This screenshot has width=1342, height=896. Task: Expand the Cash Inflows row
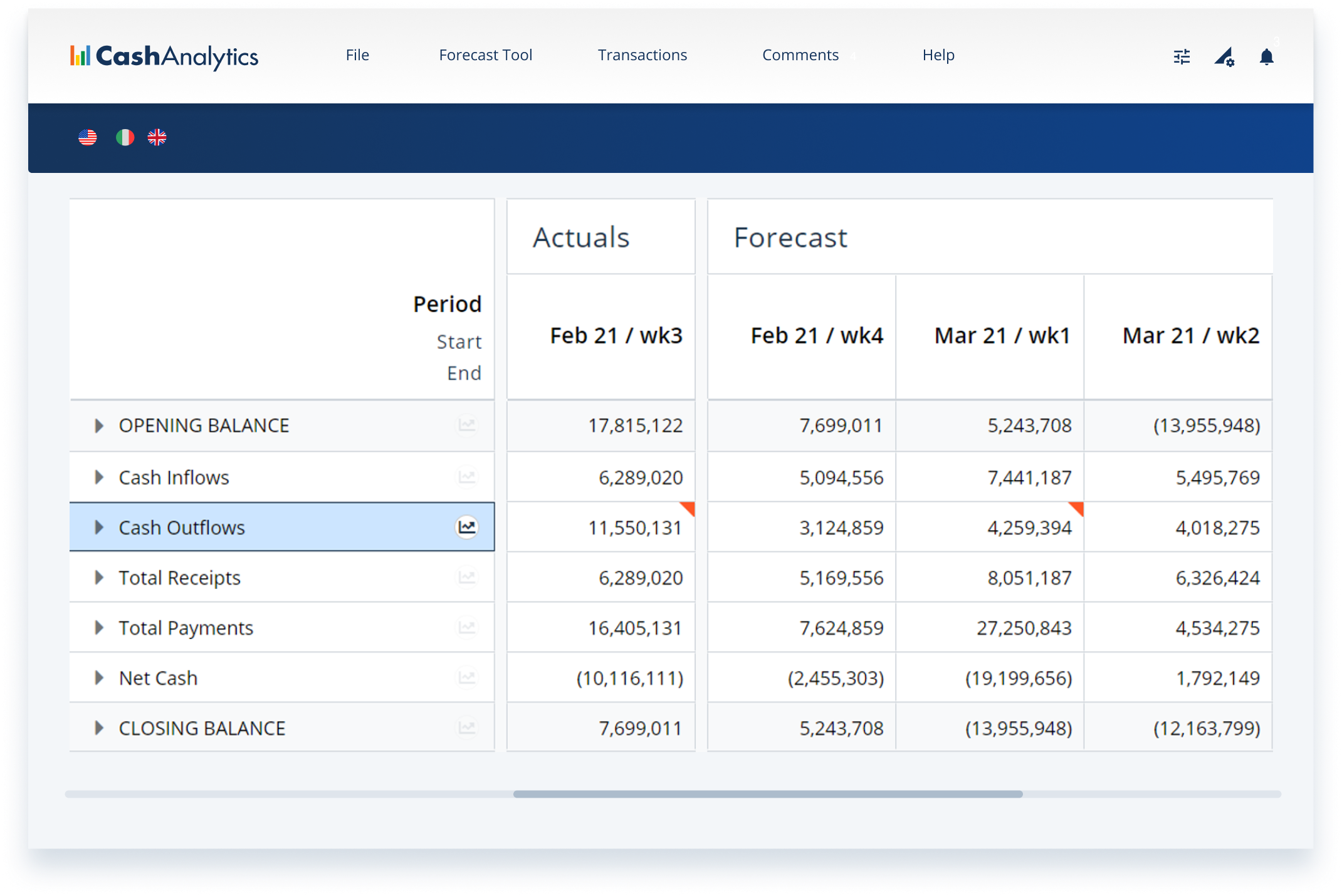click(x=99, y=477)
